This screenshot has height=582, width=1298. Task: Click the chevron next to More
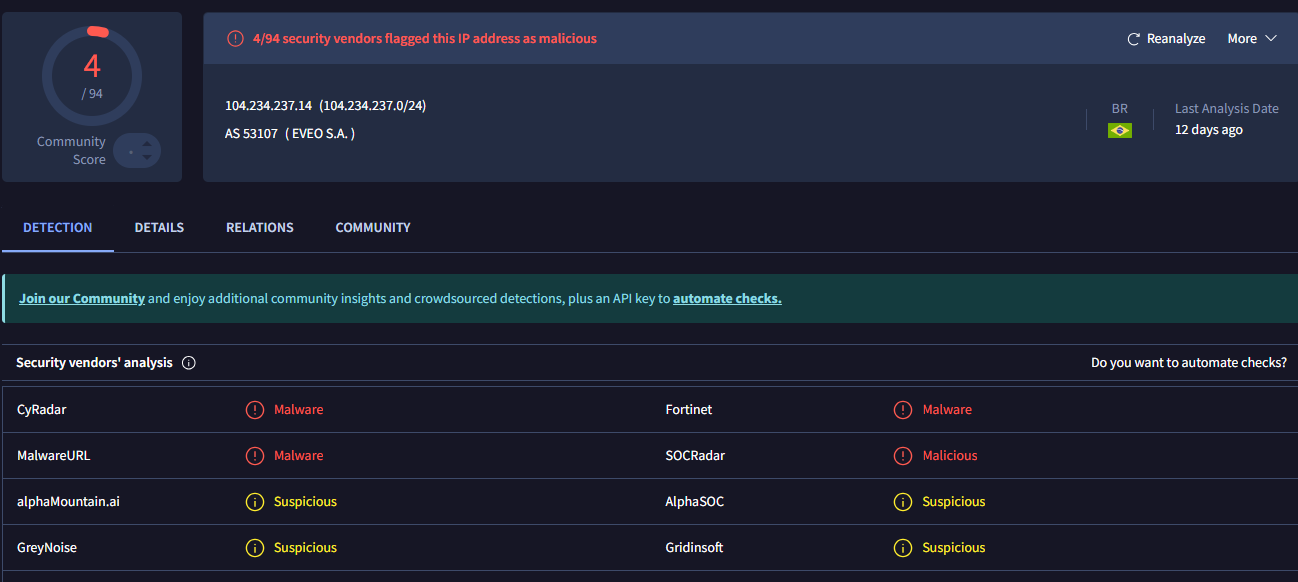click(1271, 39)
